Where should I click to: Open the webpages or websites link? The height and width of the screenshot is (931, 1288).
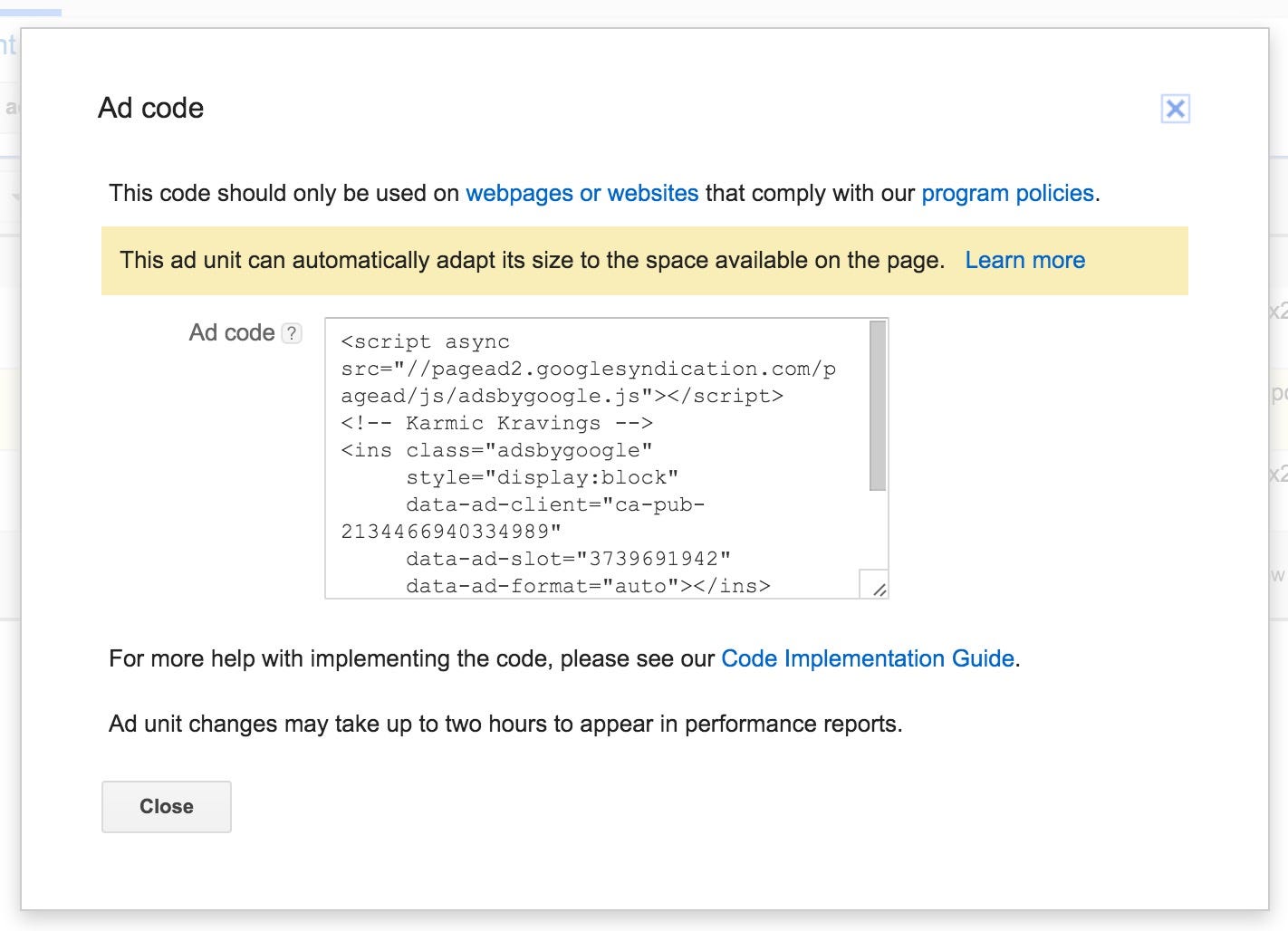[x=582, y=193]
